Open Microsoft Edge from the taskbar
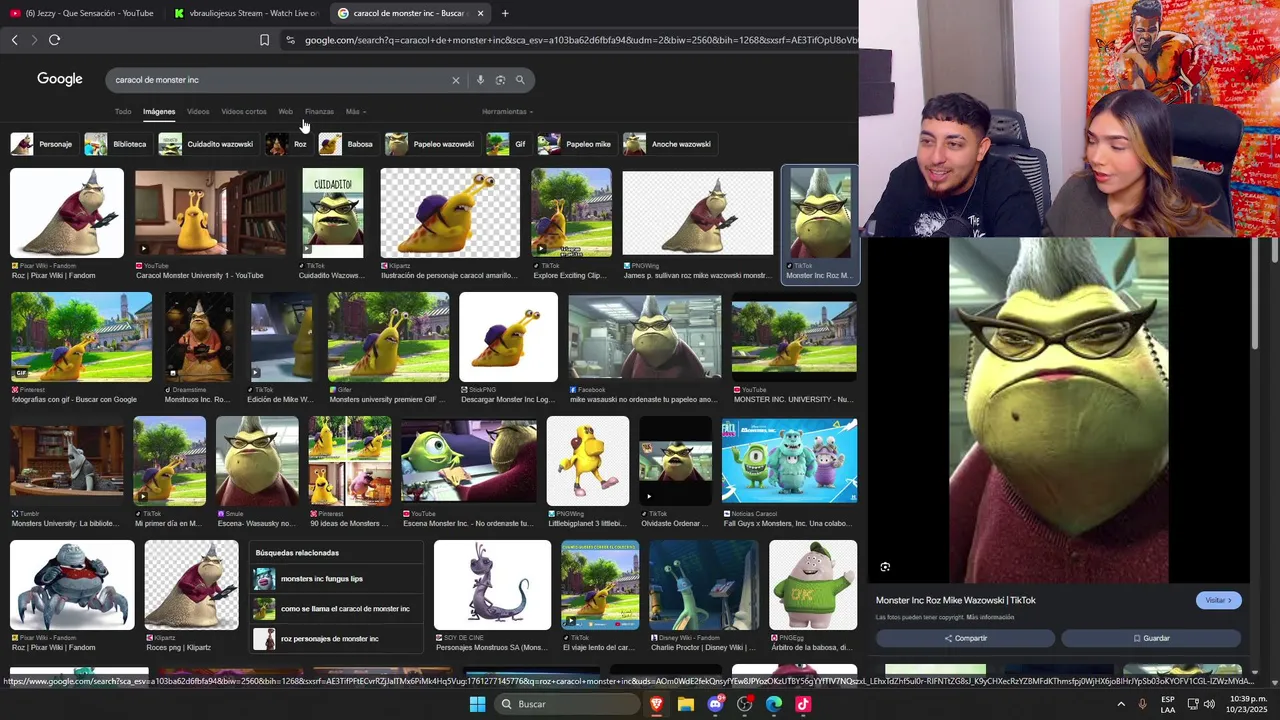 (774, 704)
